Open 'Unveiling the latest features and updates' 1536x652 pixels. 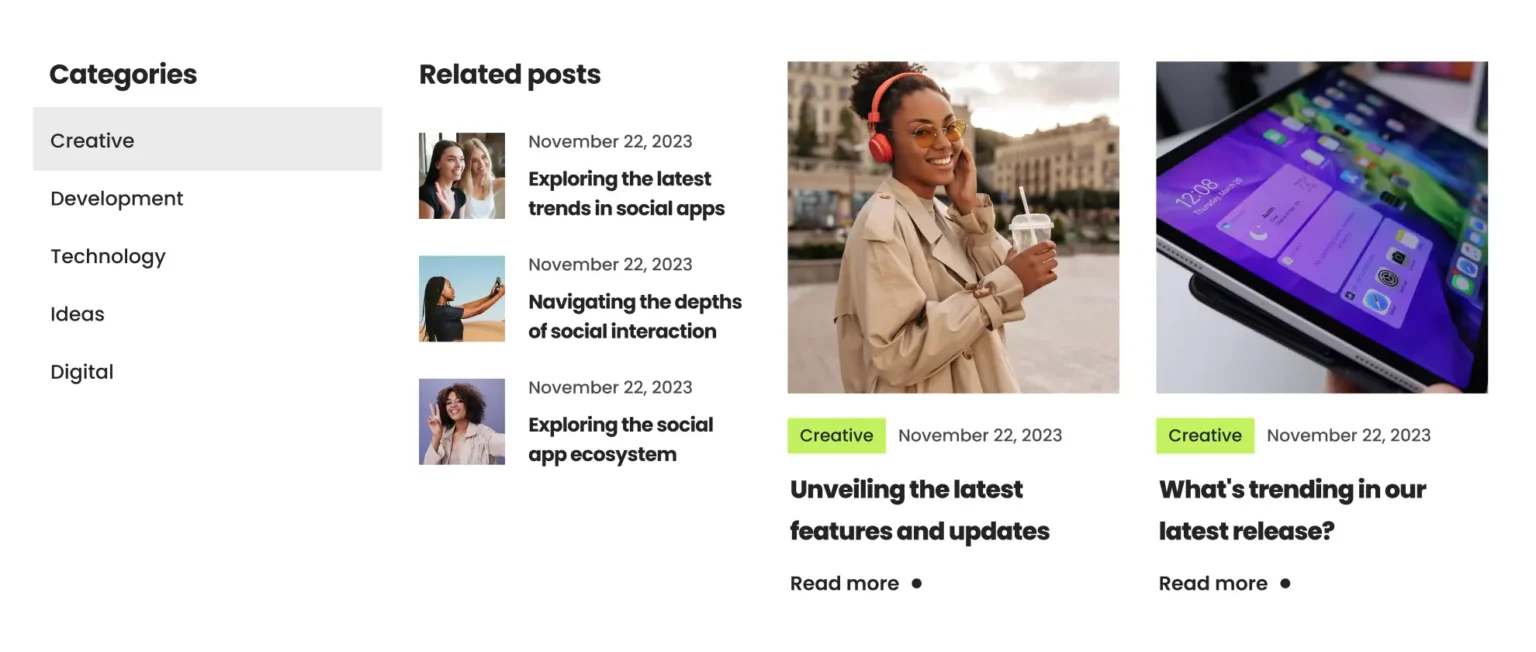pos(920,510)
